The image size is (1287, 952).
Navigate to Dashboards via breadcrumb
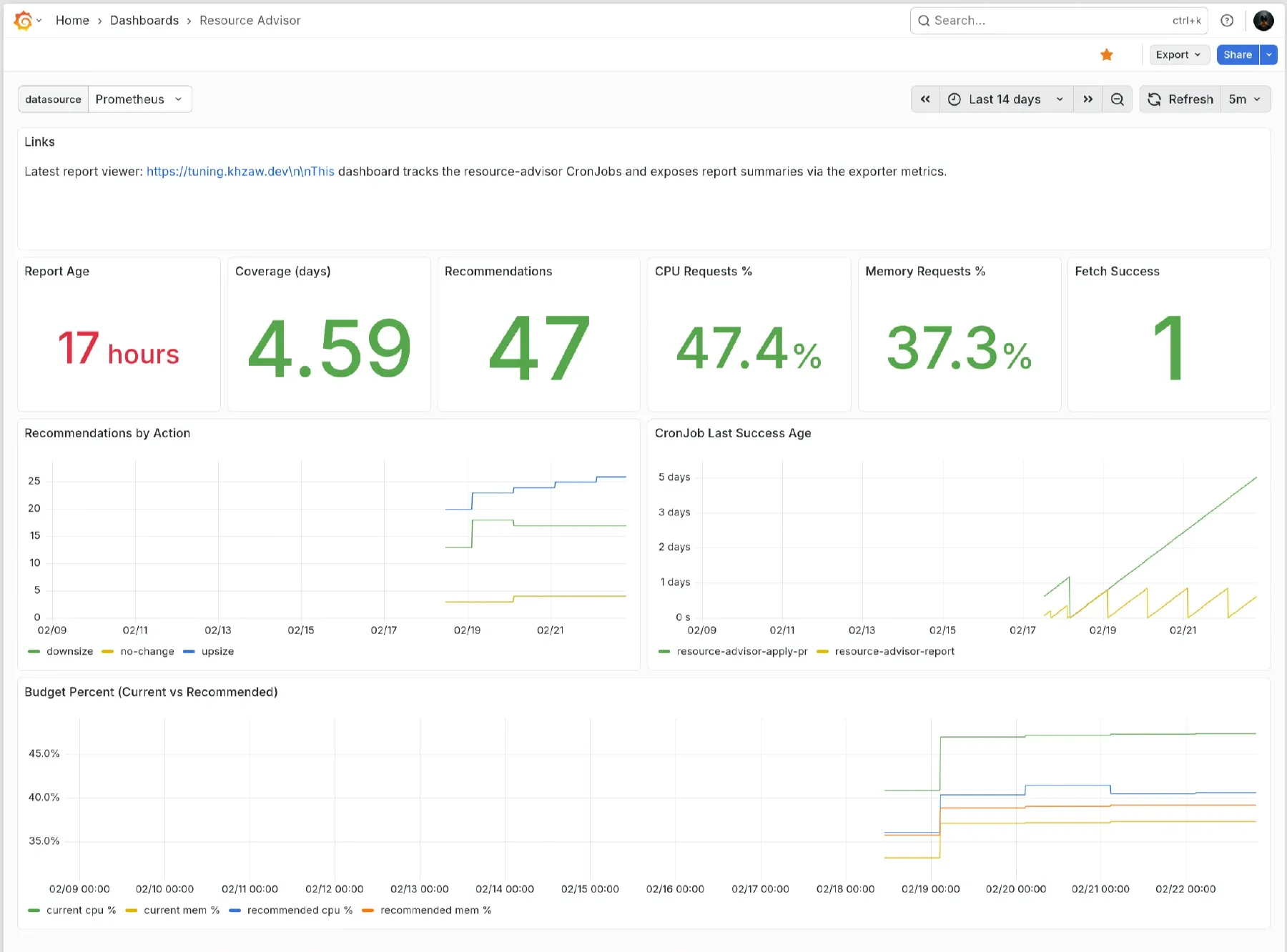144,20
